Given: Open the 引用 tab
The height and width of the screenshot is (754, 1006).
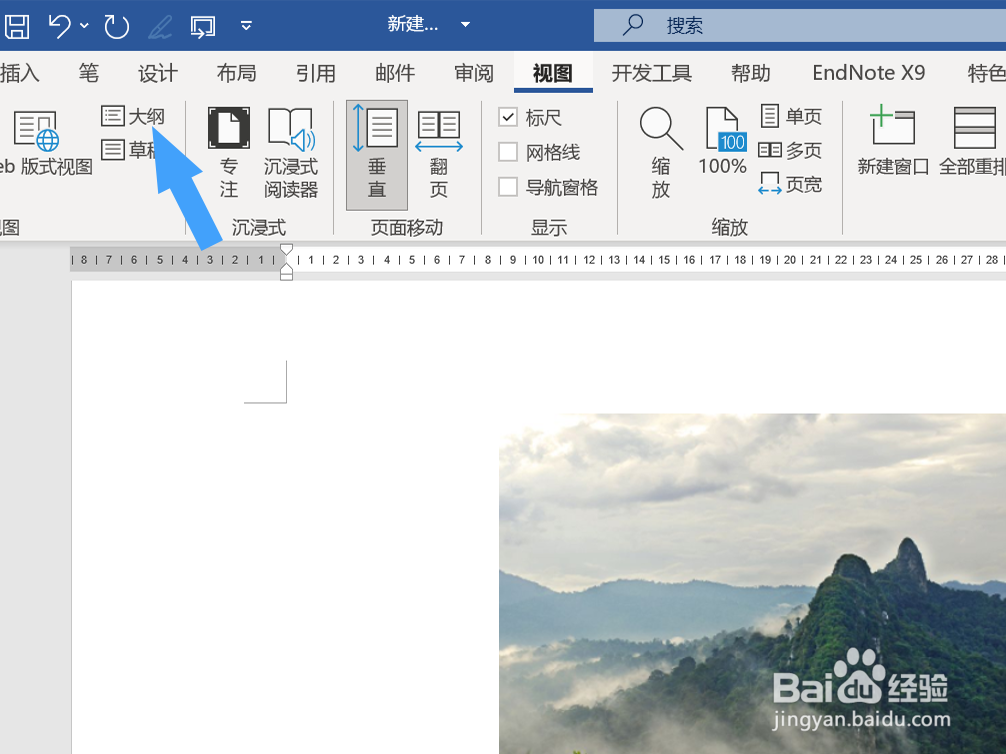Looking at the screenshot, I should [x=315, y=73].
